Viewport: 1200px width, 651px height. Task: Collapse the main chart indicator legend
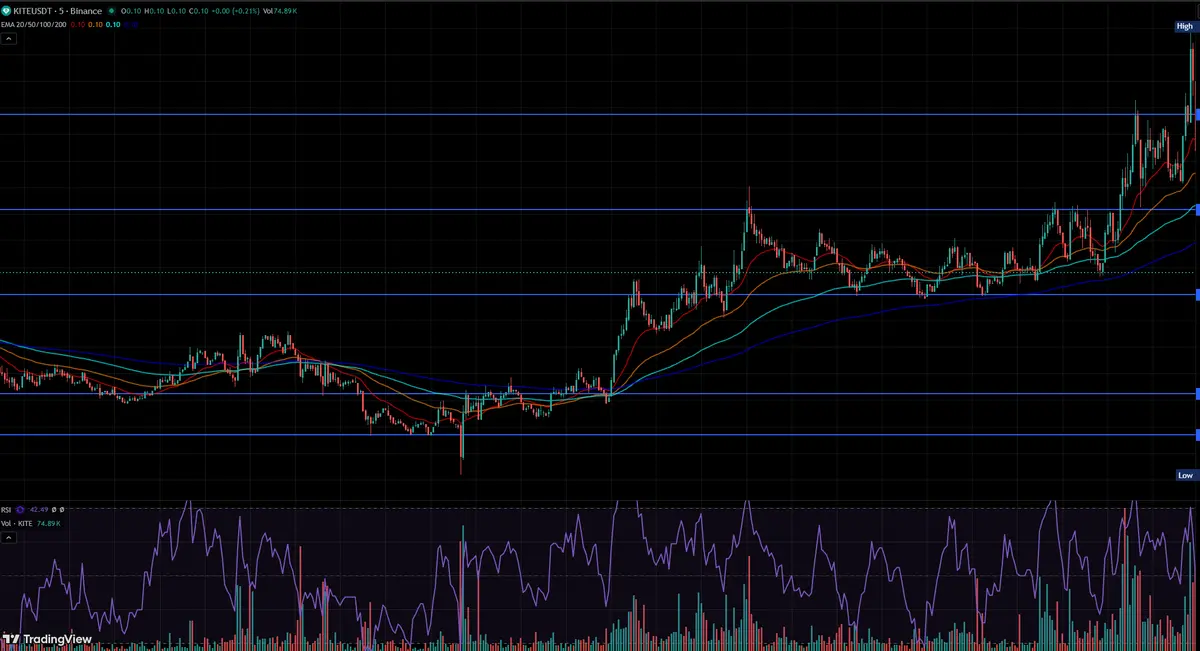coord(9,39)
